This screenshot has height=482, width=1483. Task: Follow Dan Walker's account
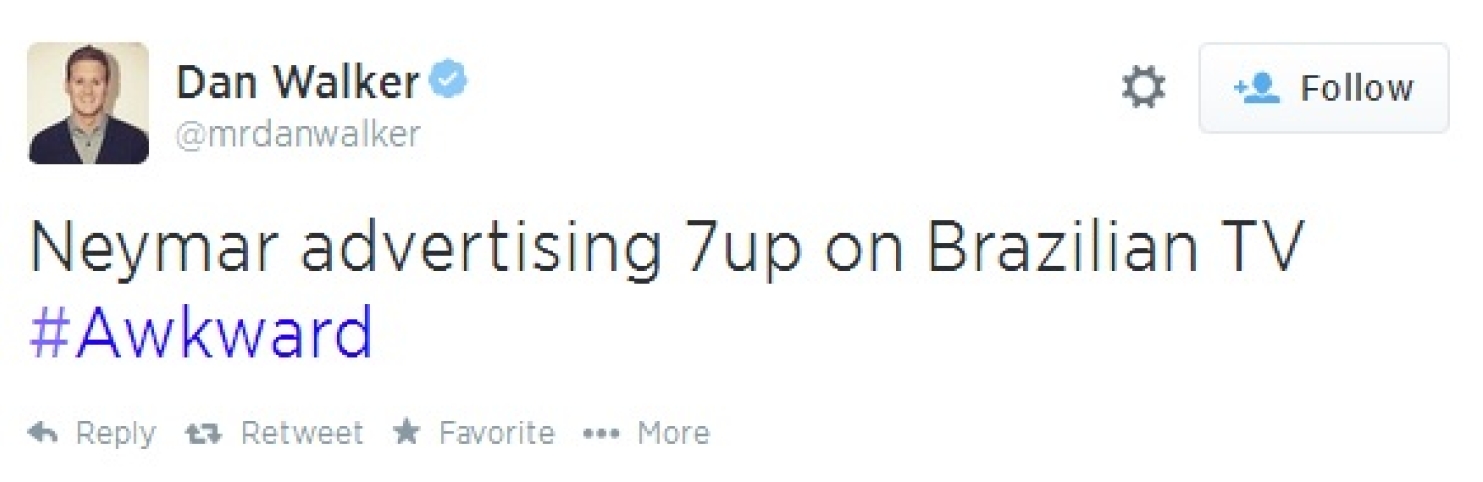coord(1323,88)
